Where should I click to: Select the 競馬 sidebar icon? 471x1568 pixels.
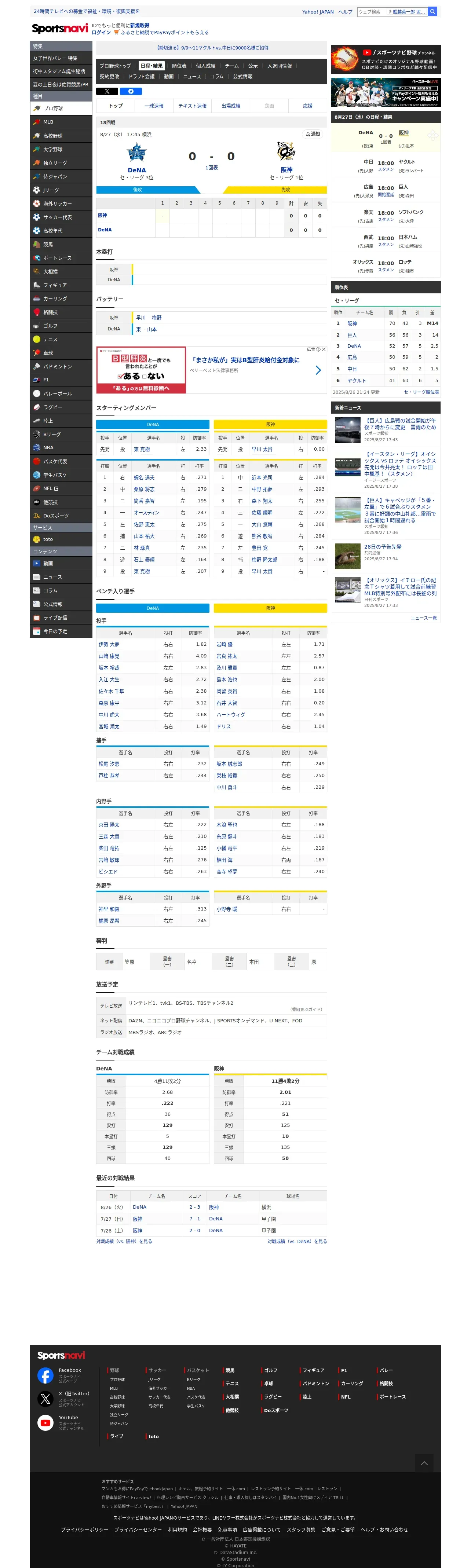click(x=37, y=244)
